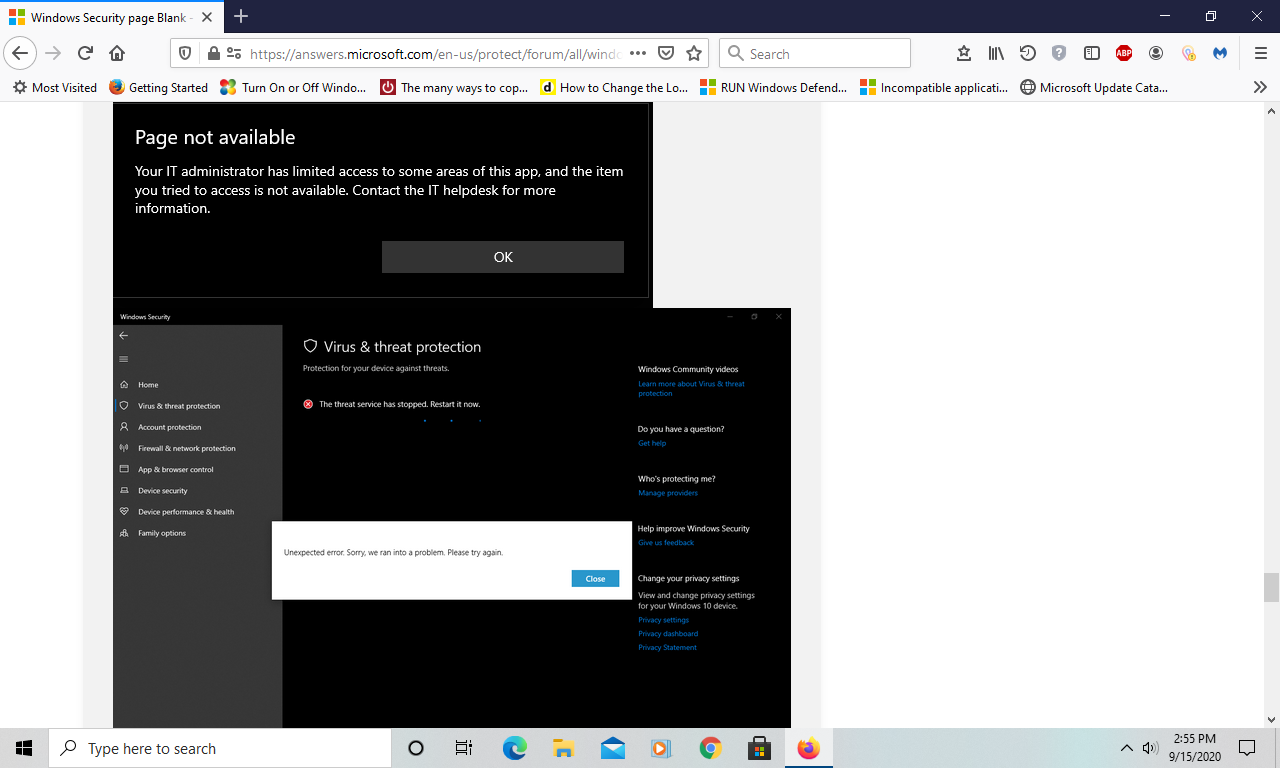Expand overflow bookmarks with the double-chevron
This screenshot has height=768, width=1280.
(x=1262, y=87)
